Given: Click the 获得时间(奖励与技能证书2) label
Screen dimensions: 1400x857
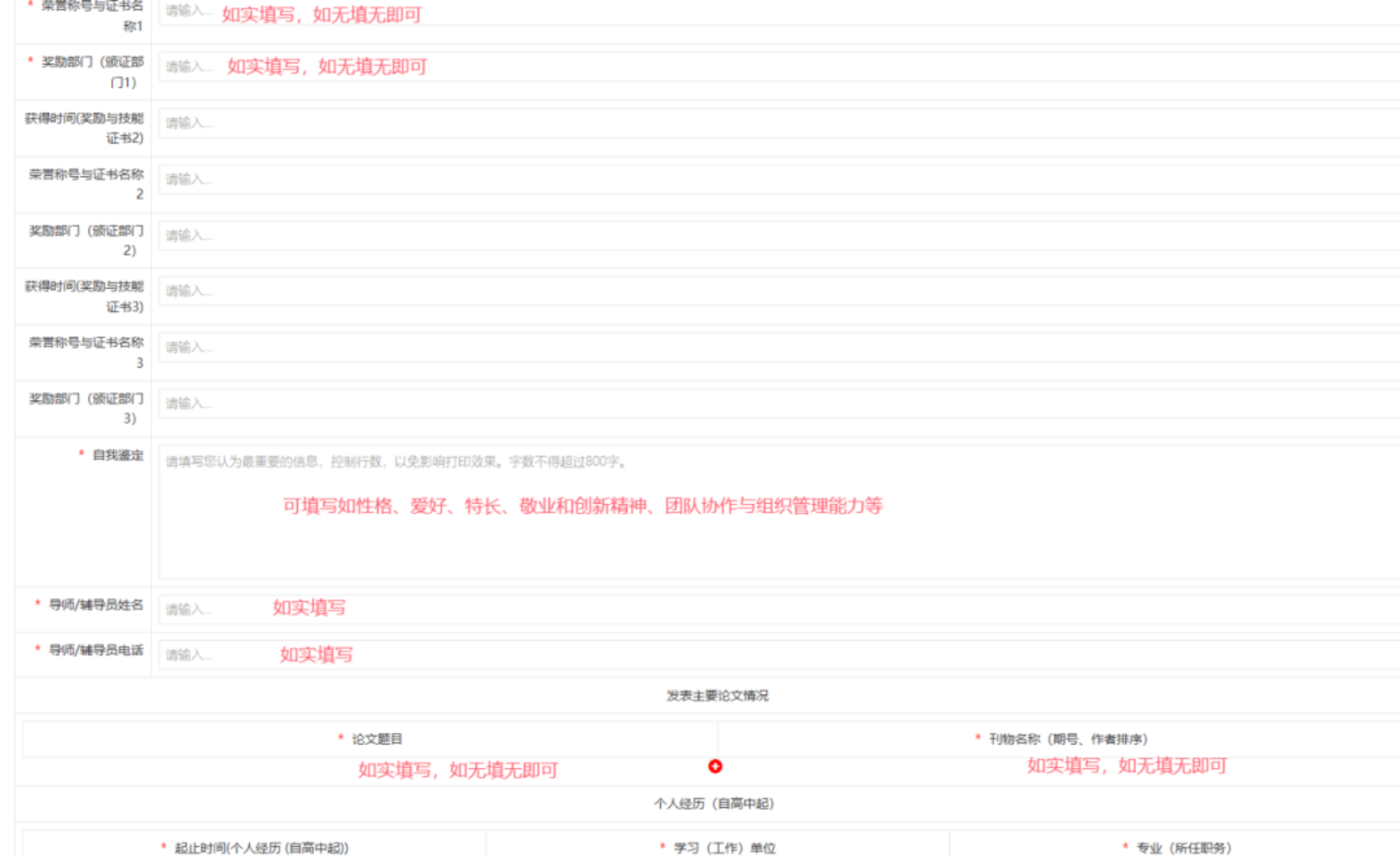Looking at the screenshot, I should (84, 128).
